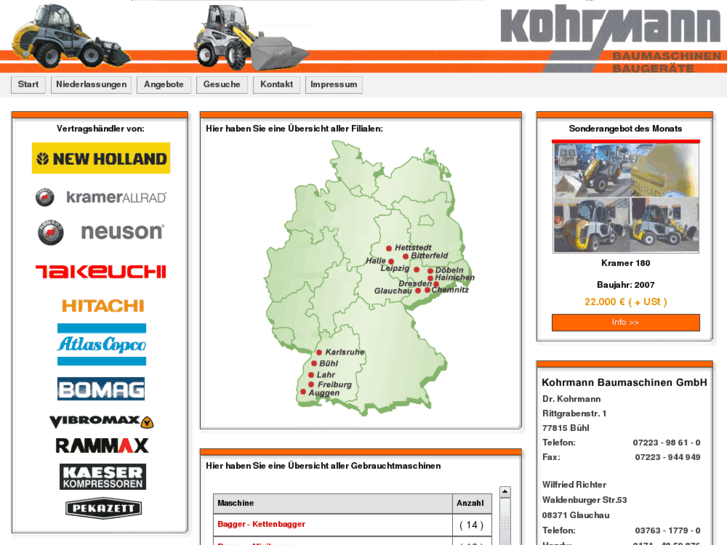Click the Kramer Allrad logo

coord(101,197)
